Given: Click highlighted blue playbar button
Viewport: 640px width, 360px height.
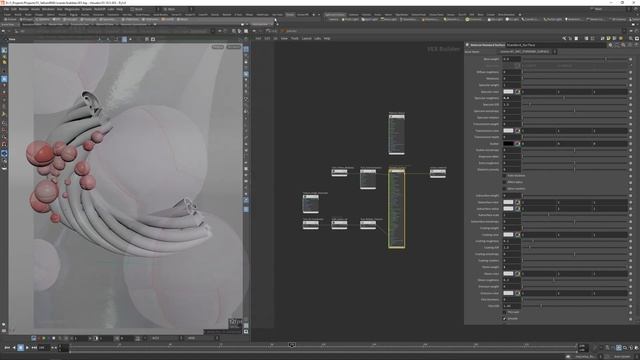Looking at the screenshot, I should tap(20, 347).
